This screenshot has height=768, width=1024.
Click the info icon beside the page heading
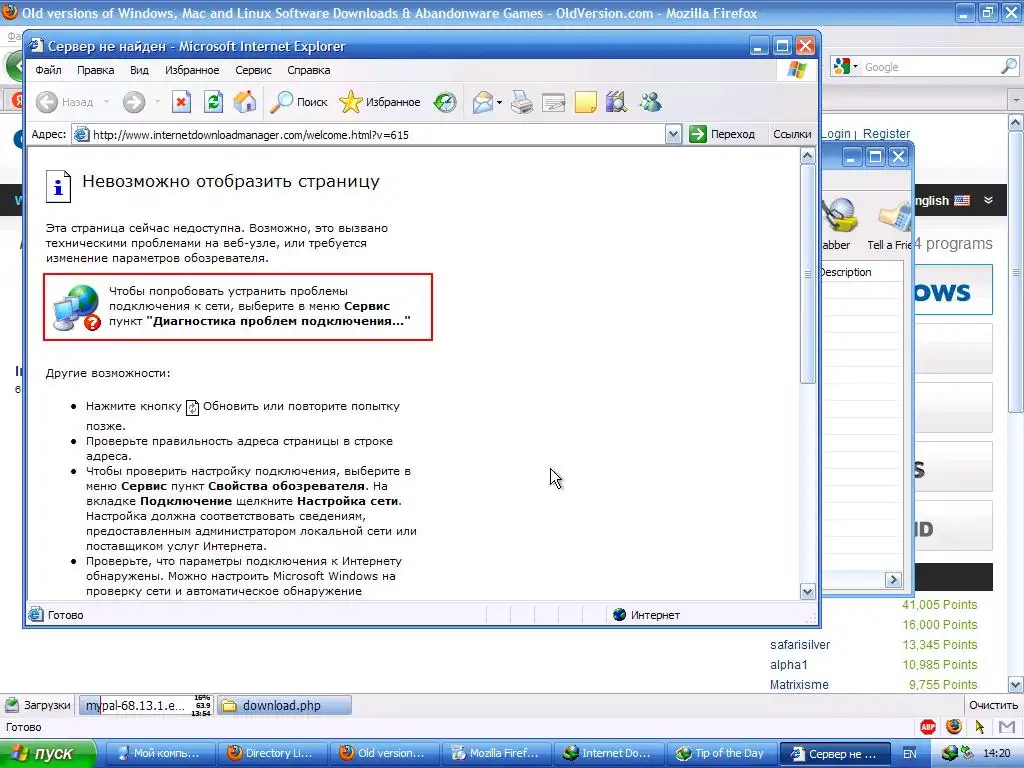pyautogui.click(x=58, y=186)
